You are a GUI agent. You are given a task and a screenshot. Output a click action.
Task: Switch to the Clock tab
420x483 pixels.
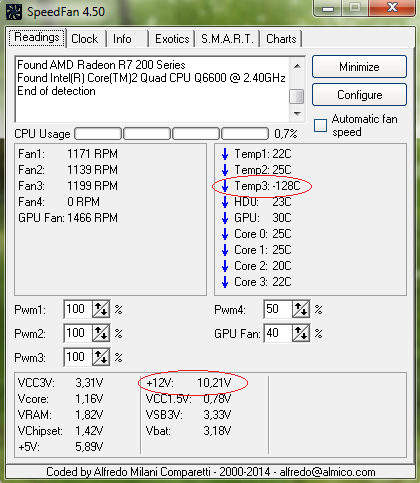click(x=85, y=39)
